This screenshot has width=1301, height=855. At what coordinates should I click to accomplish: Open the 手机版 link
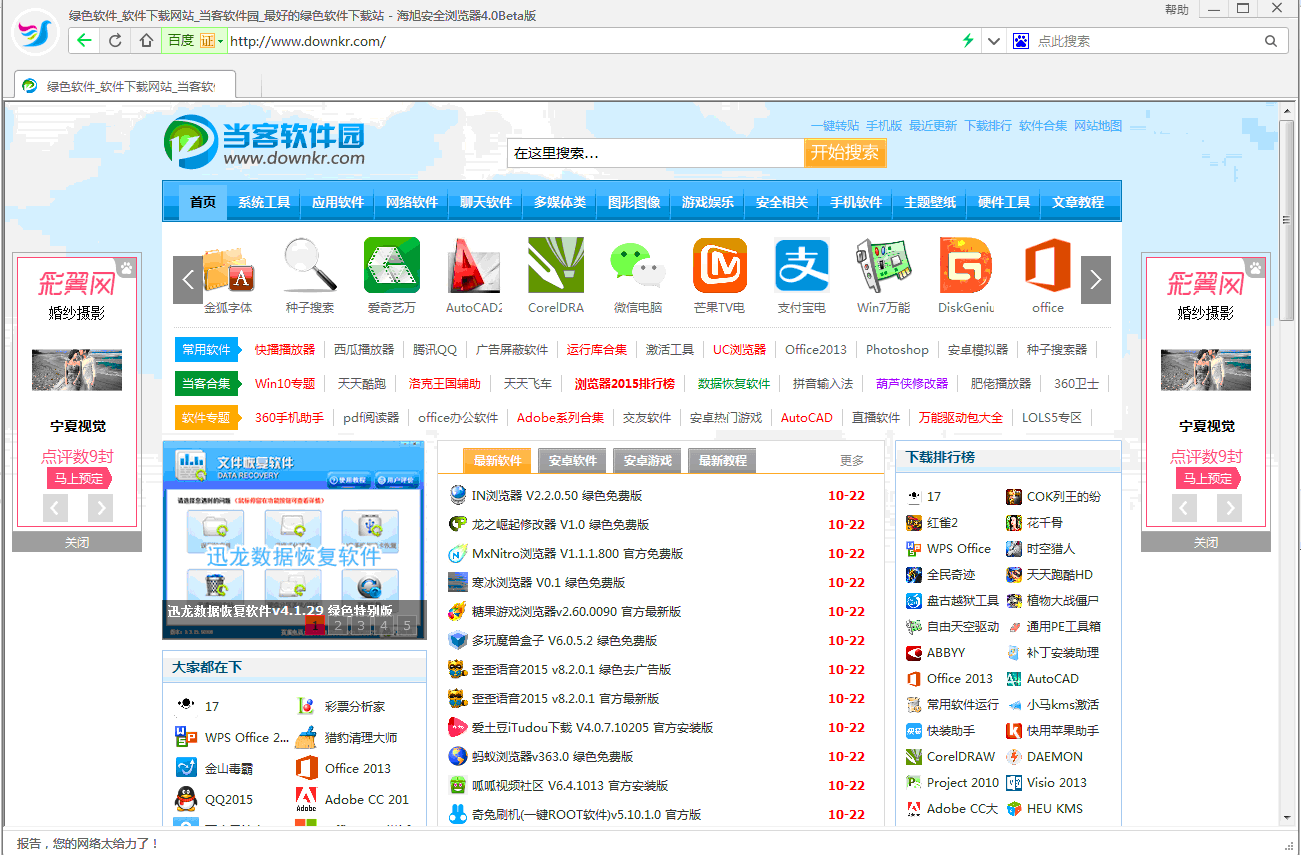(884, 126)
